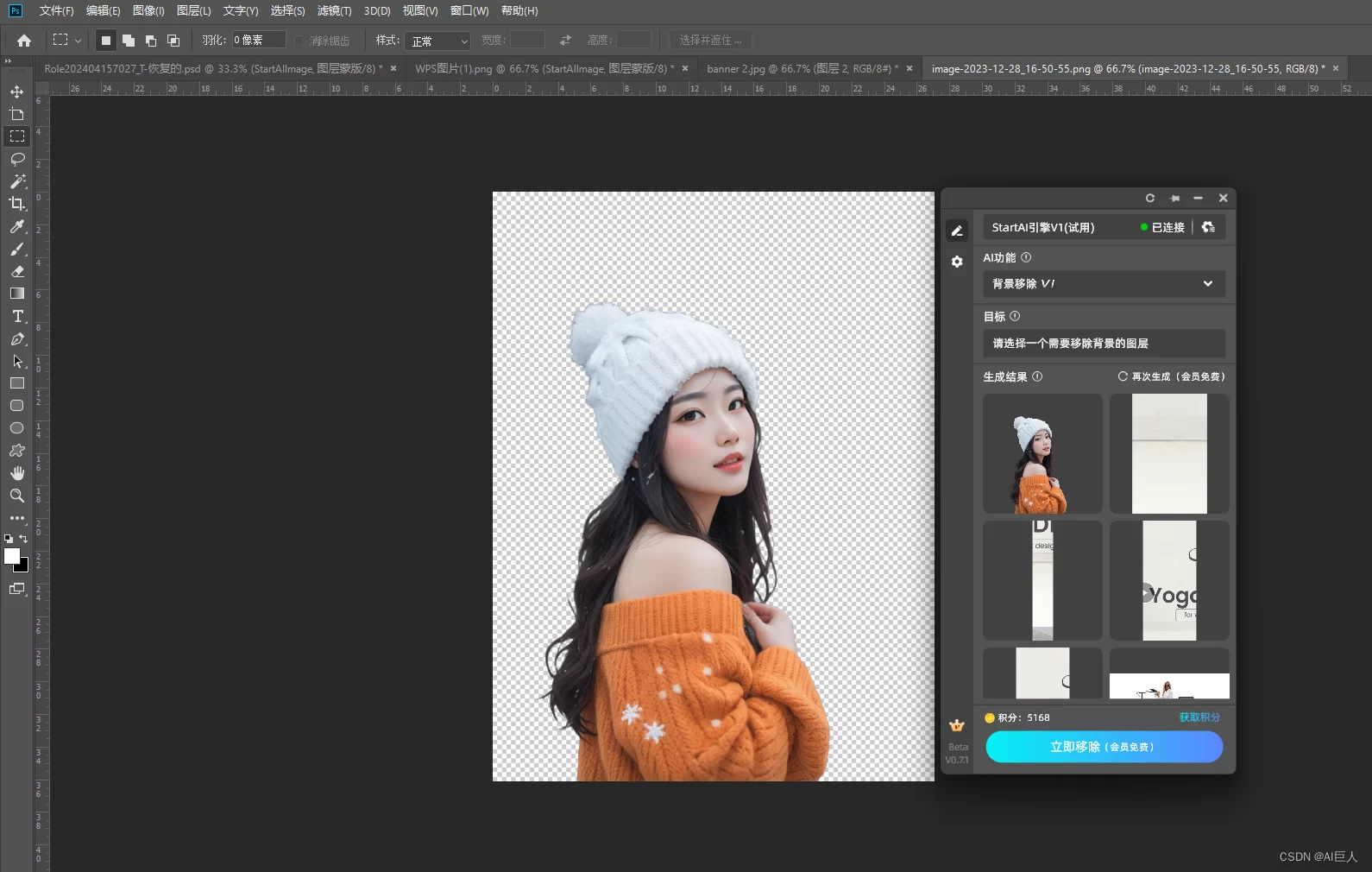Open the 样式 style dropdown set to 正常
Screen dimensions: 1372x872
438,41
